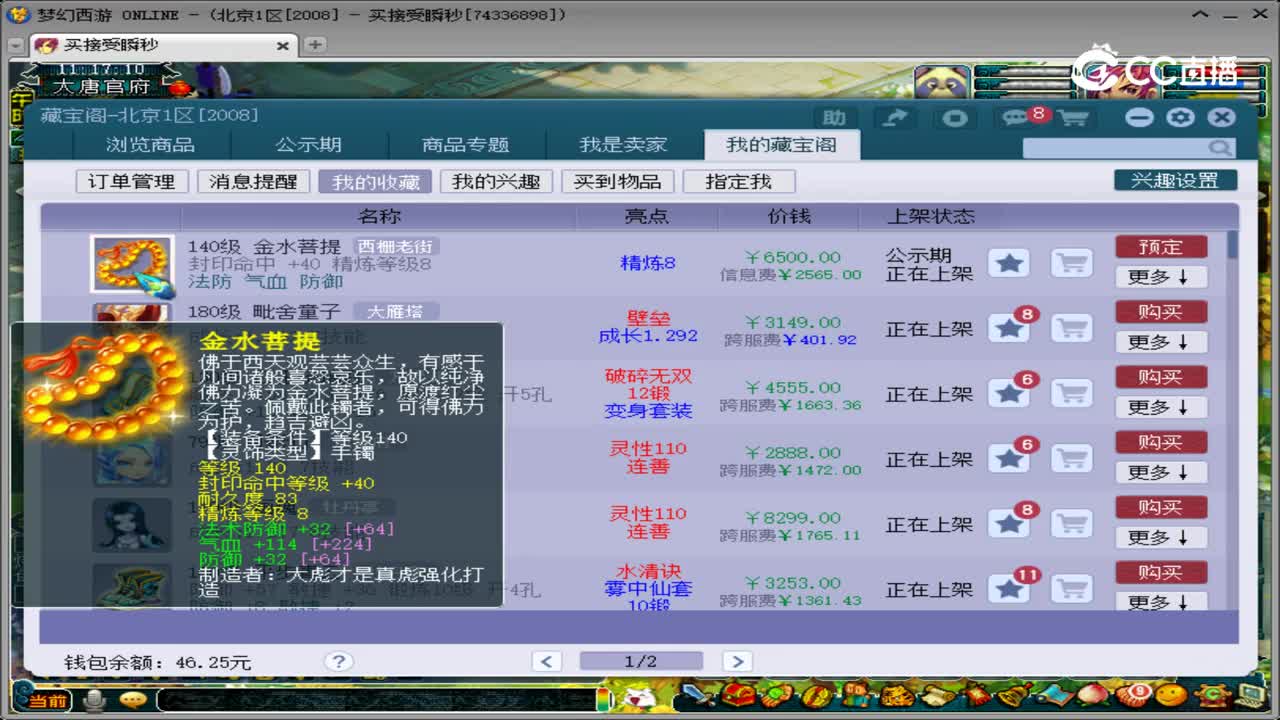Viewport: 1280px width, 720px height.
Task: Open 订单管理 sub-section
Action: coord(132,181)
